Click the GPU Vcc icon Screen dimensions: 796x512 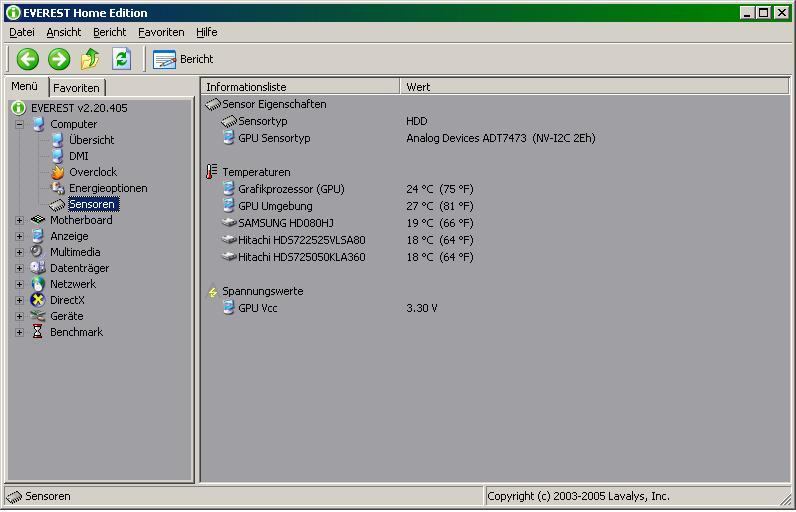tap(229, 308)
